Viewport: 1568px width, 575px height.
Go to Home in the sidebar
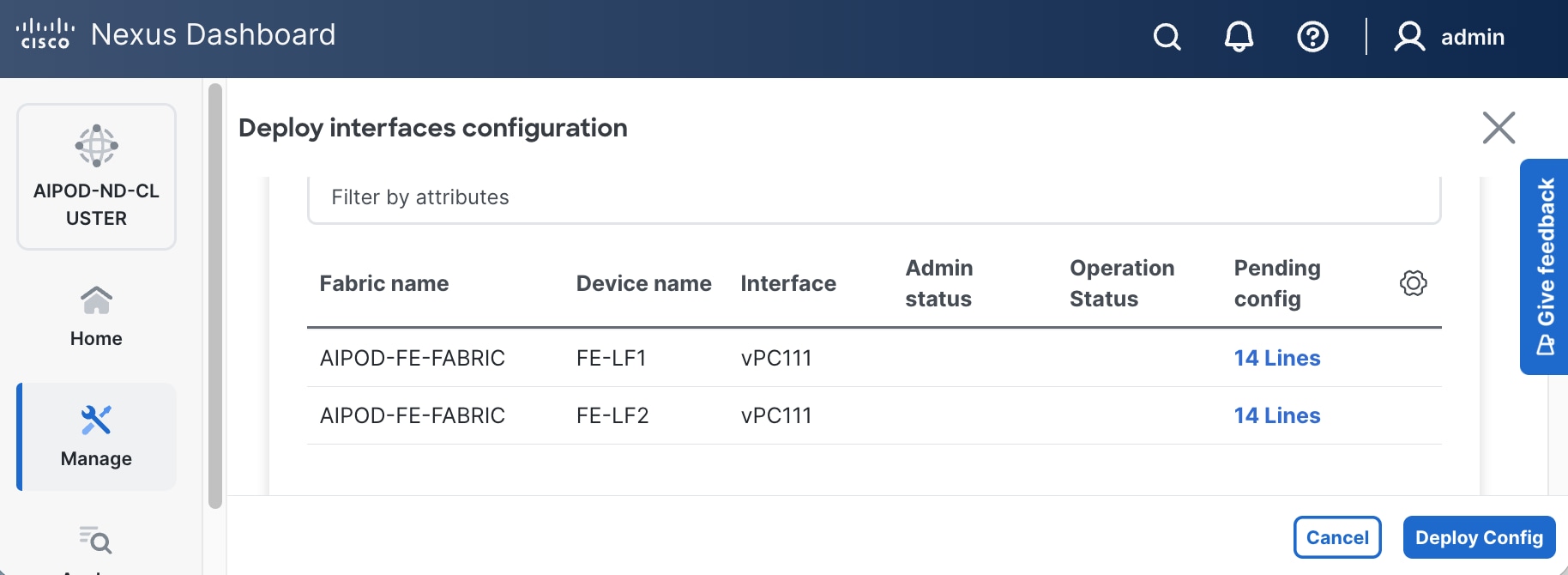pos(96,316)
